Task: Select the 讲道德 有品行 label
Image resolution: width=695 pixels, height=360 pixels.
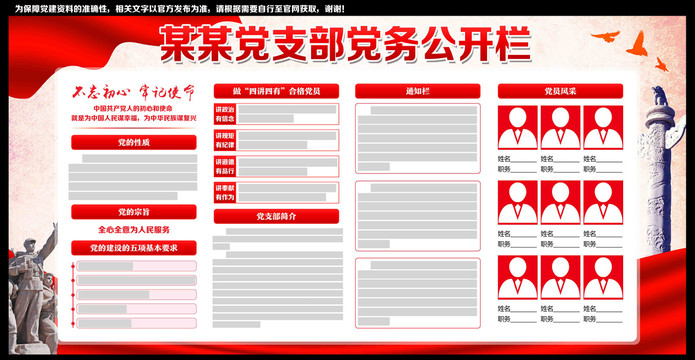Action: pos(225,166)
